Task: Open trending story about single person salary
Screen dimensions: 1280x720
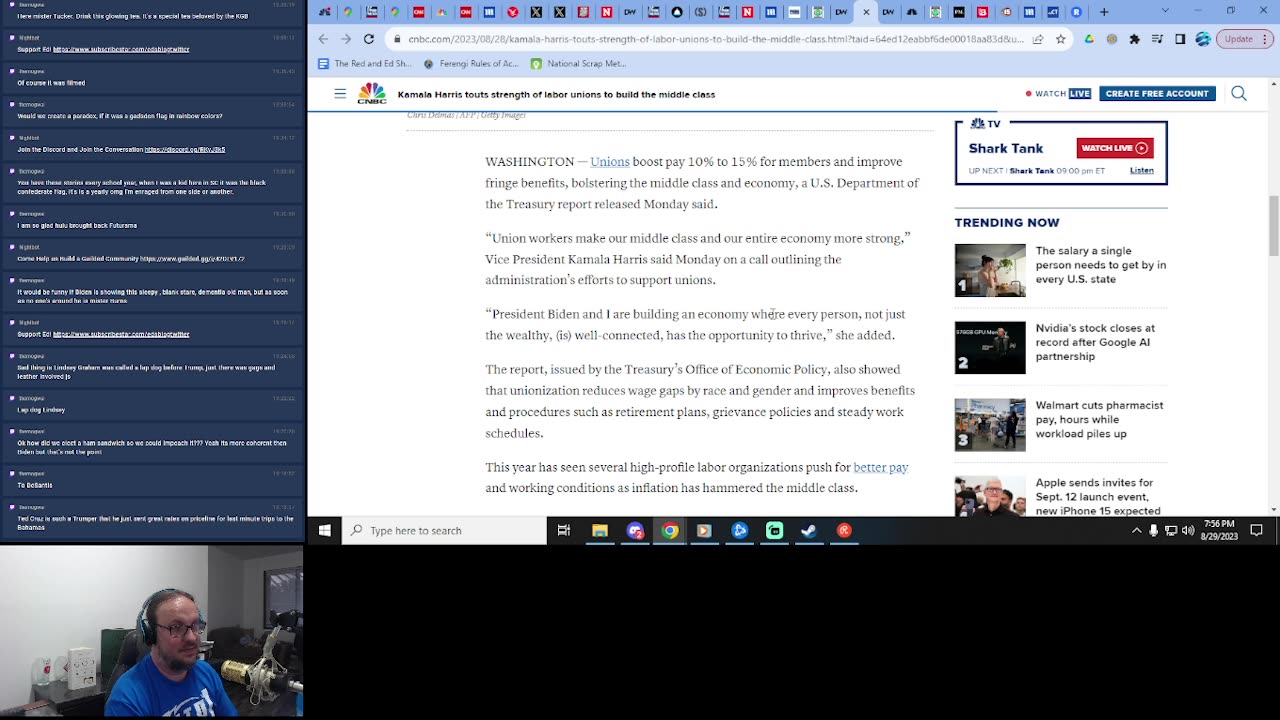Action: point(1100,265)
